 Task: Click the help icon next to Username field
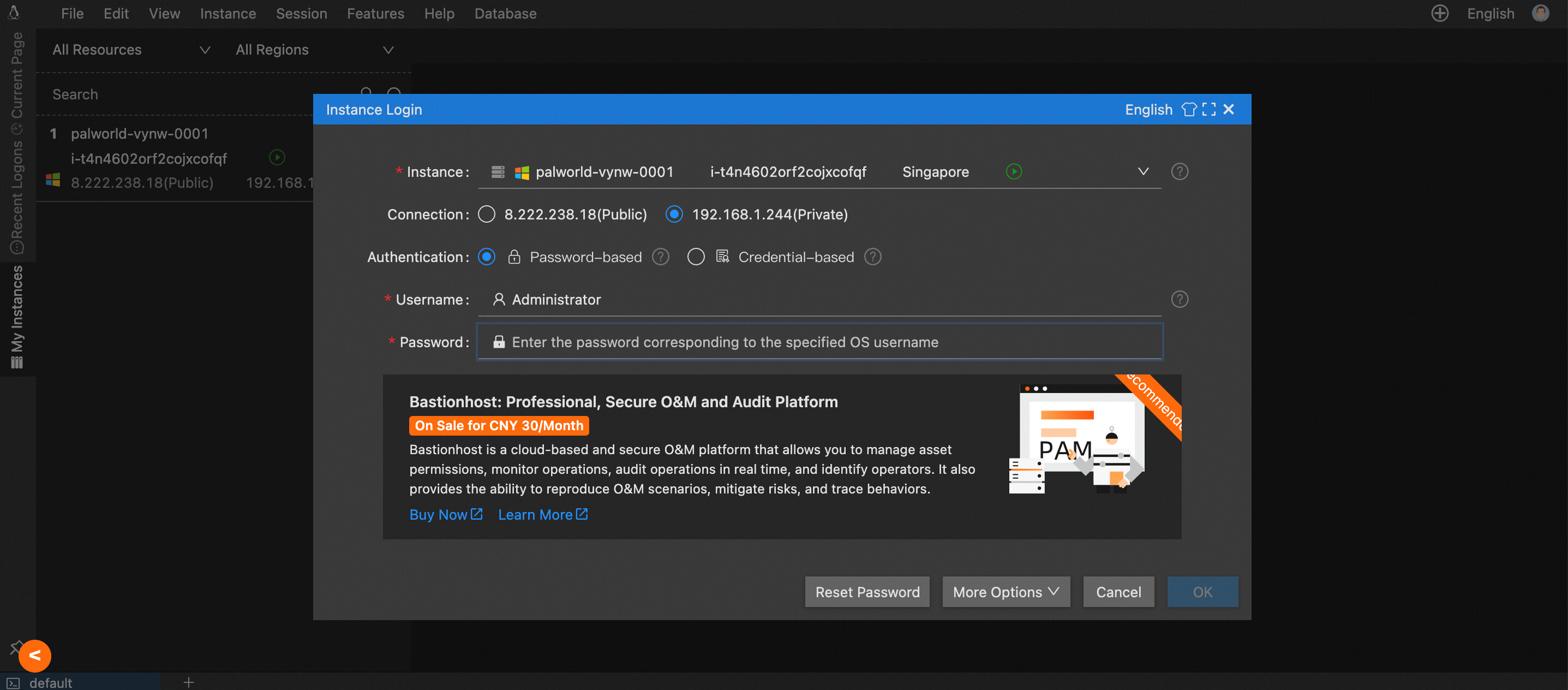coord(1180,300)
